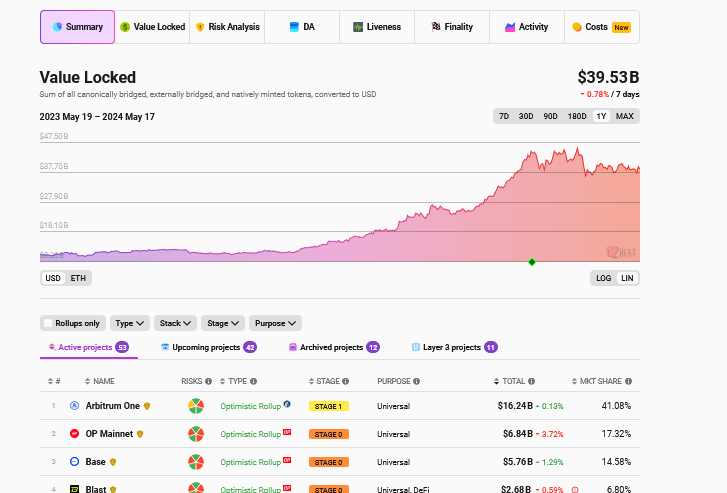This screenshot has height=493, width=727.
Task: Sort table by STAGE column
Action: [x=324, y=381]
